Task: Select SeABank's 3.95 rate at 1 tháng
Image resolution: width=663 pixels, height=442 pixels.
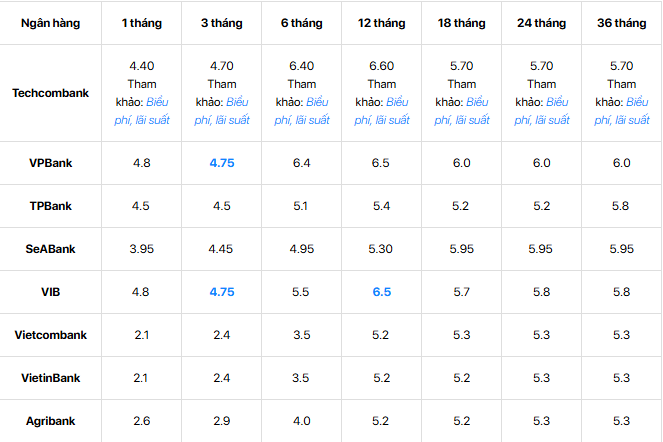Action: 142,249
